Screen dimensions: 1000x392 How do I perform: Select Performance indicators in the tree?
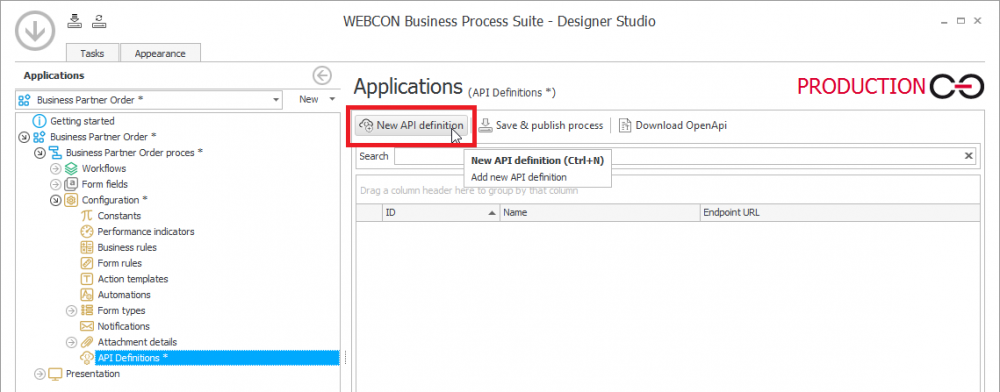[146, 231]
